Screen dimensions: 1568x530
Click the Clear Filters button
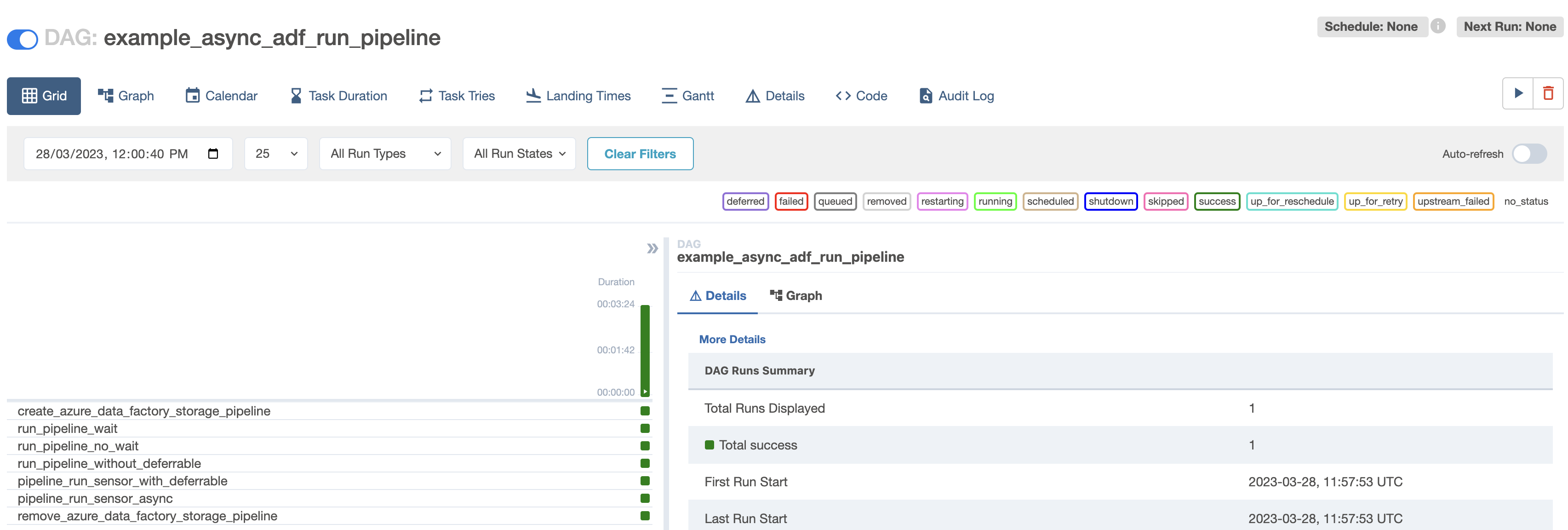tap(640, 154)
